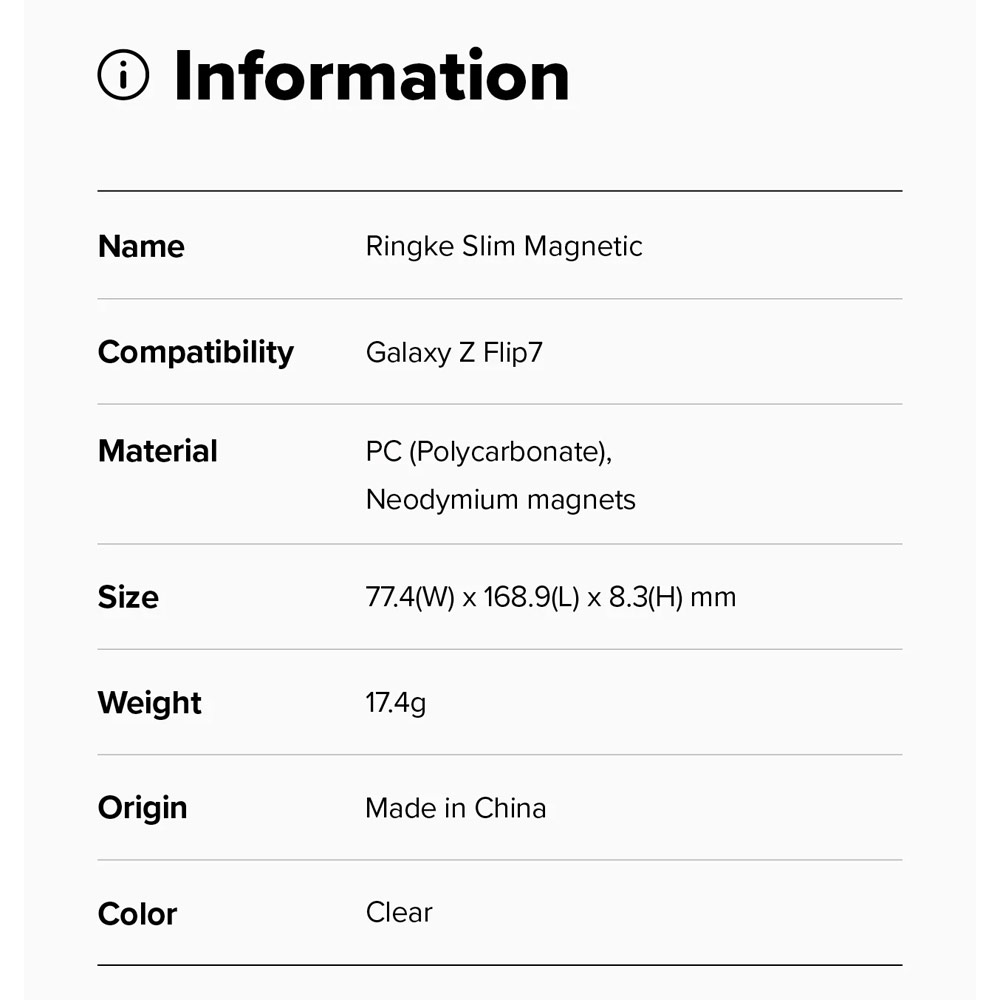Click the Galaxy Z Flip7 value
The width and height of the screenshot is (1000, 1000).
click(x=454, y=352)
